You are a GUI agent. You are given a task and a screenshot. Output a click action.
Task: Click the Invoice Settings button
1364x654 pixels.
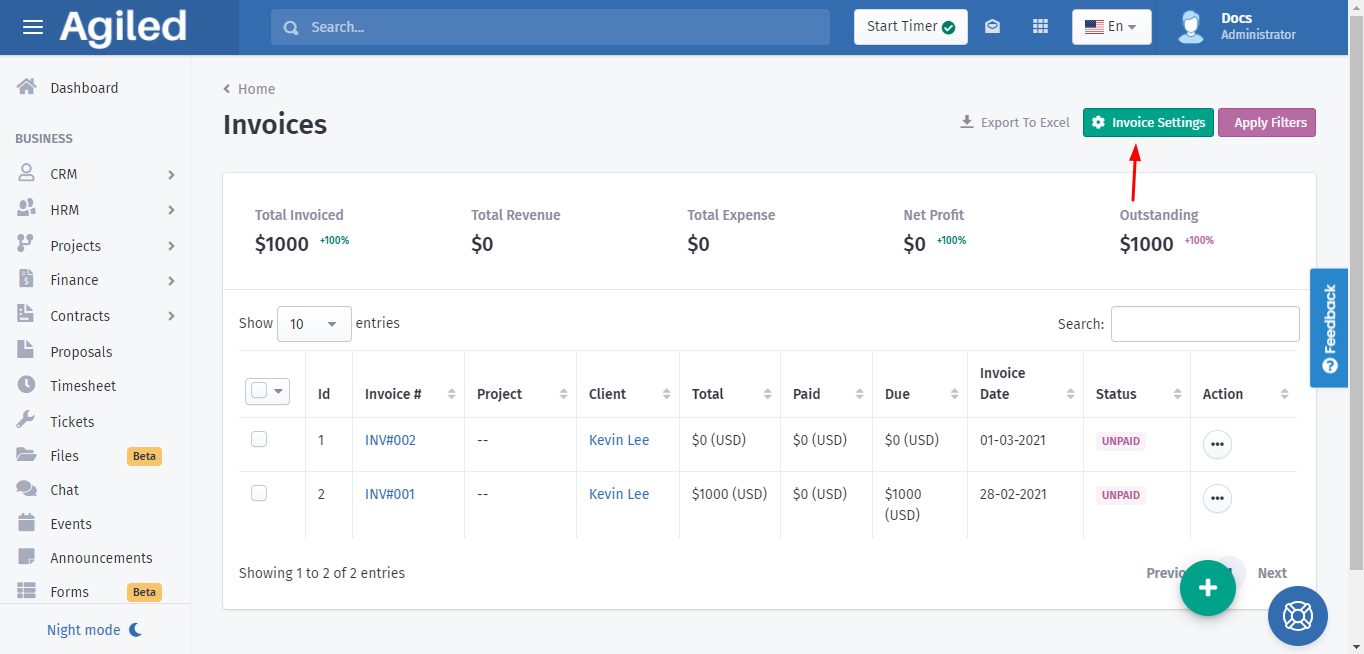1148,123
